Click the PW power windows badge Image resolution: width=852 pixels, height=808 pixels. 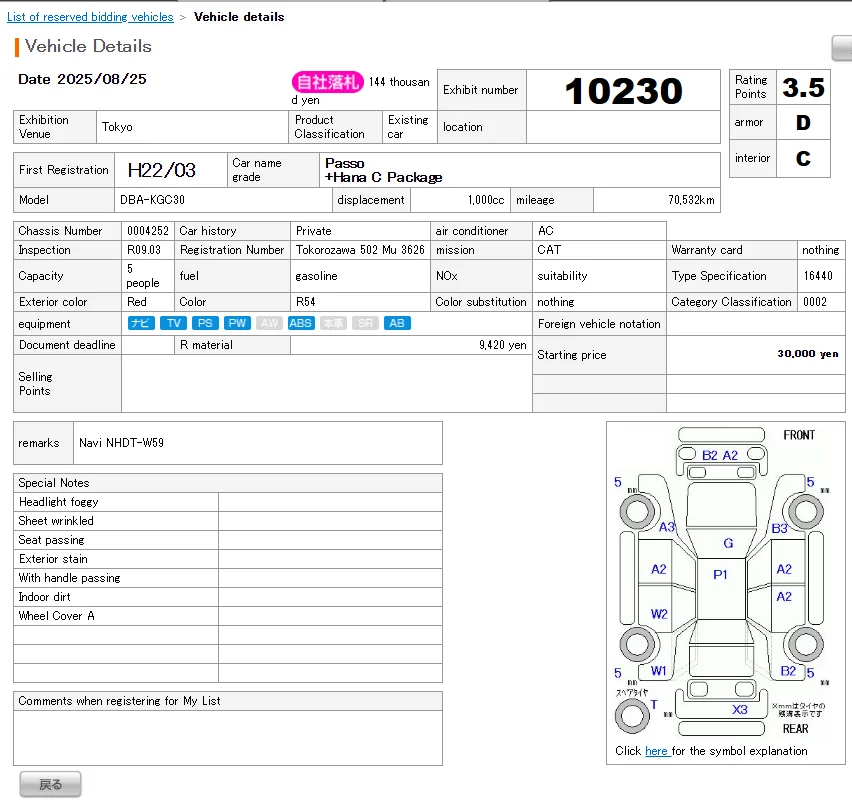click(237, 323)
